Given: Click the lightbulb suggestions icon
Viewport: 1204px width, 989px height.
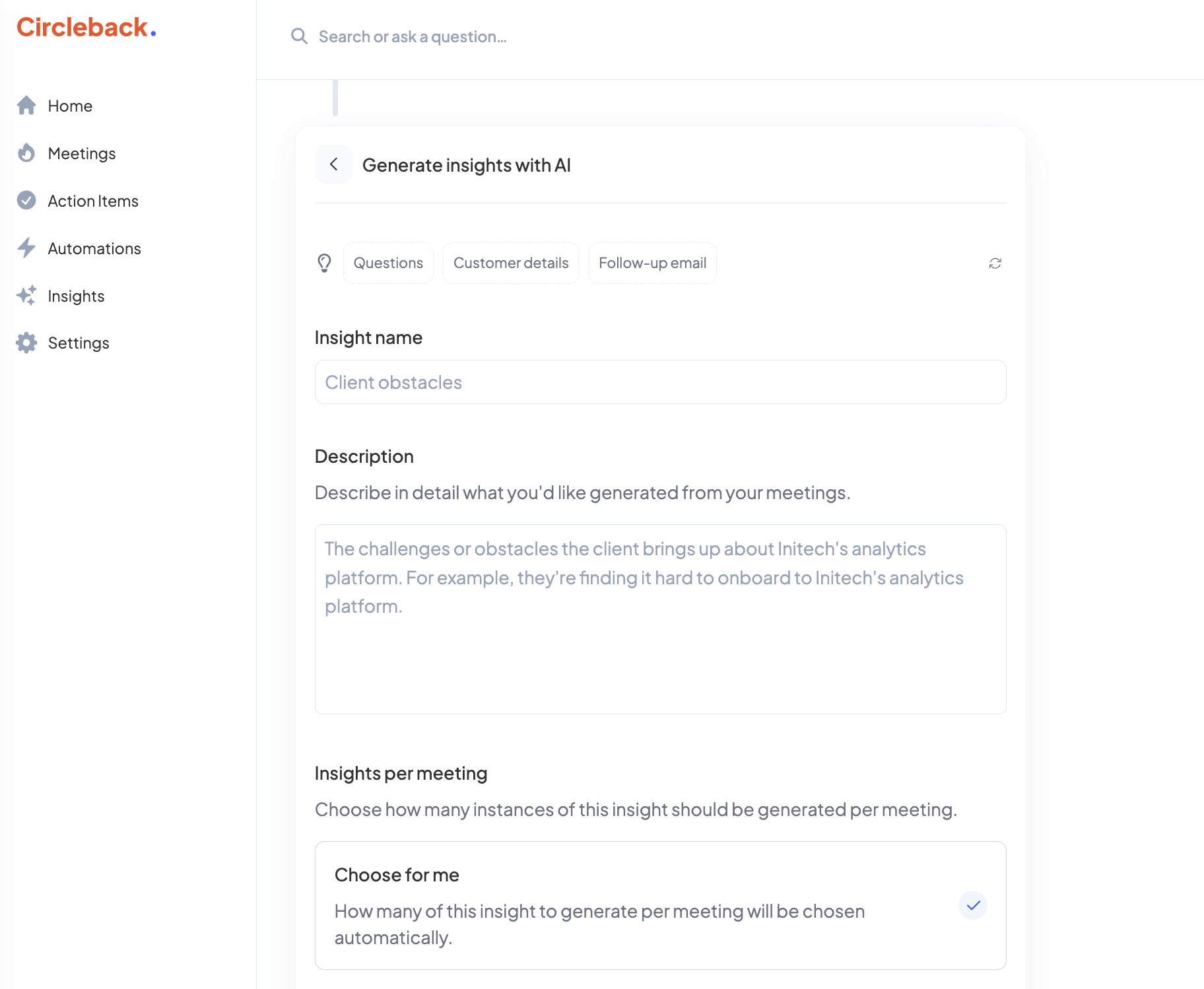Looking at the screenshot, I should [x=324, y=263].
